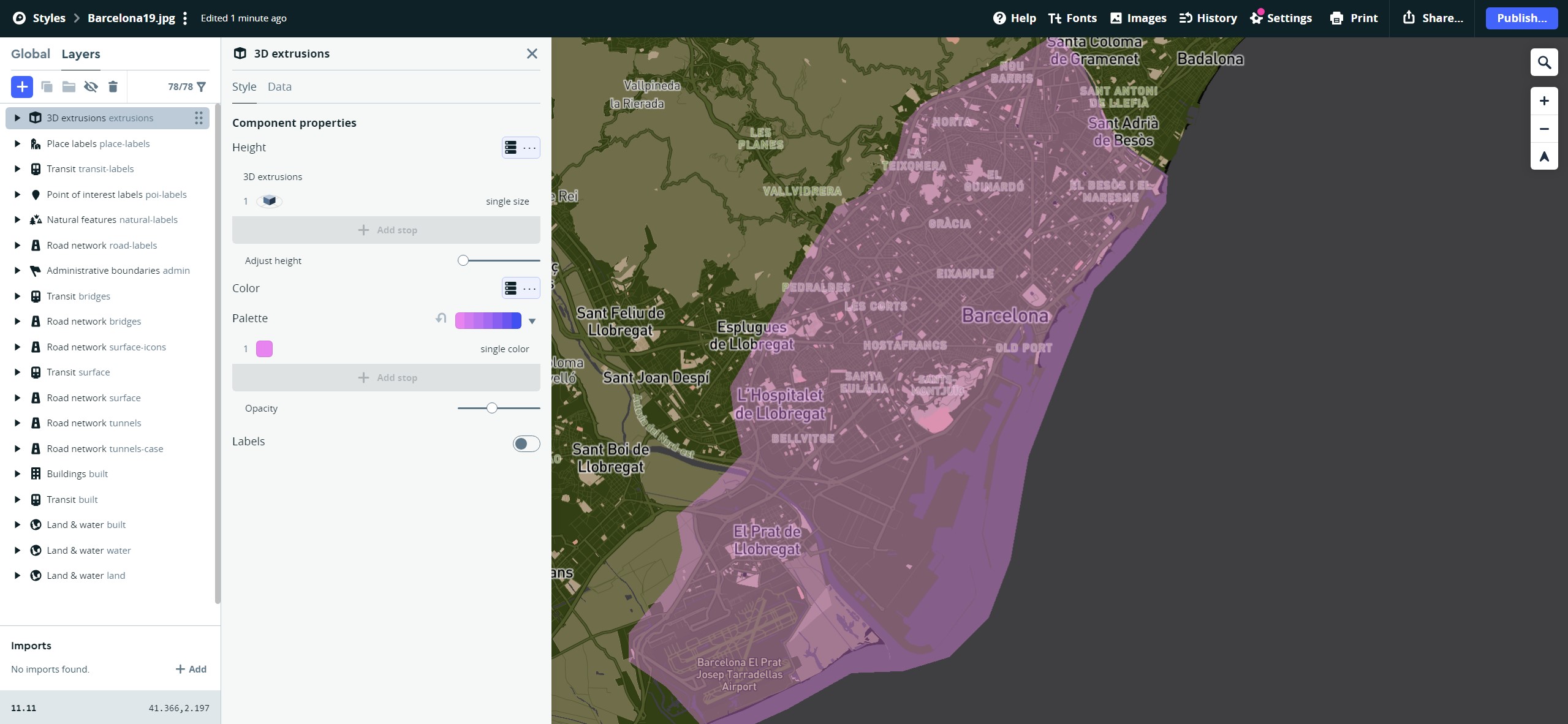1568x724 pixels.
Task: Reverse the palette direction
Action: click(x=440, y=319)
